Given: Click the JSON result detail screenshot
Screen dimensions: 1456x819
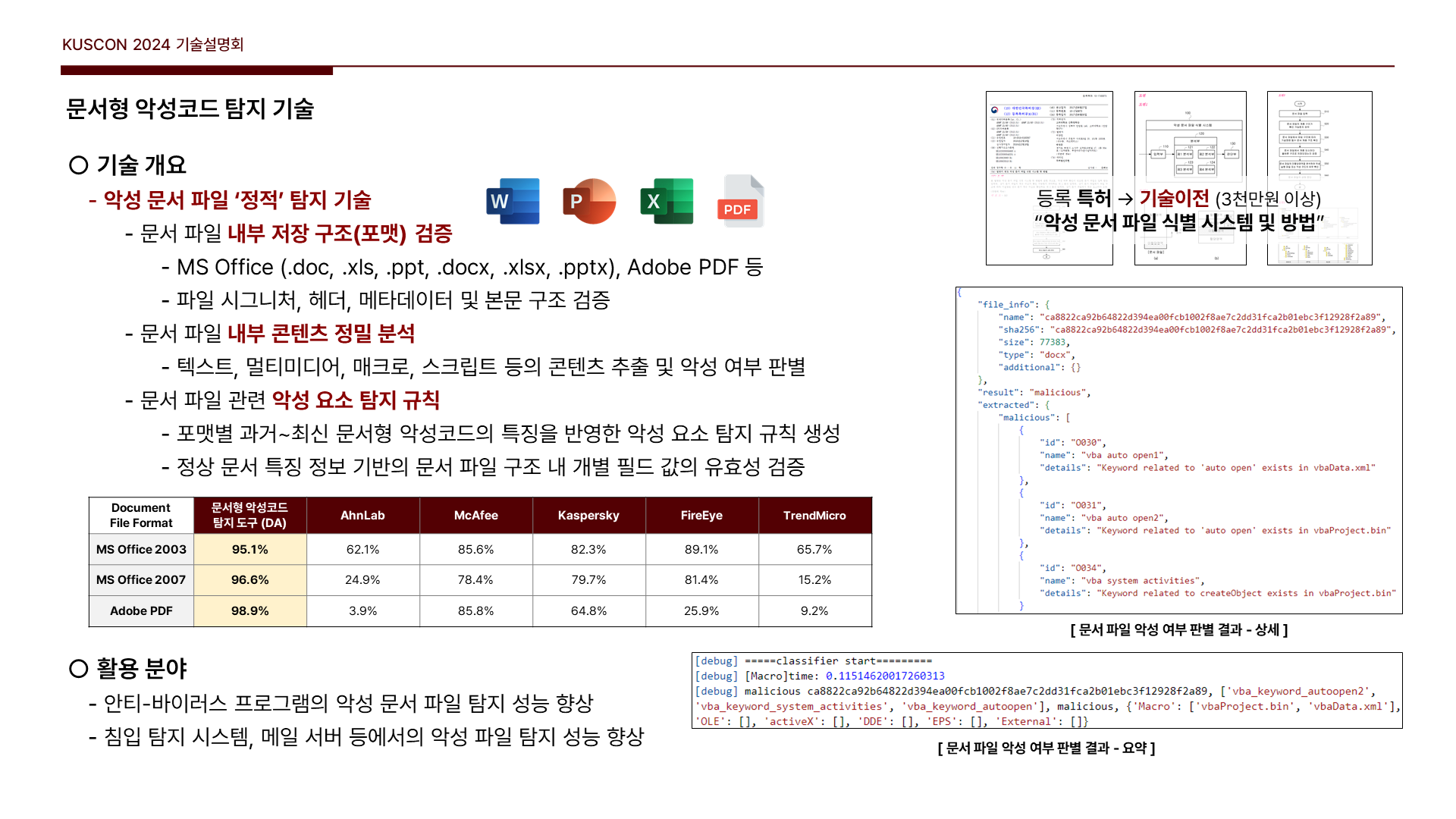Looking at the screenshot, I should (1178, 450).
